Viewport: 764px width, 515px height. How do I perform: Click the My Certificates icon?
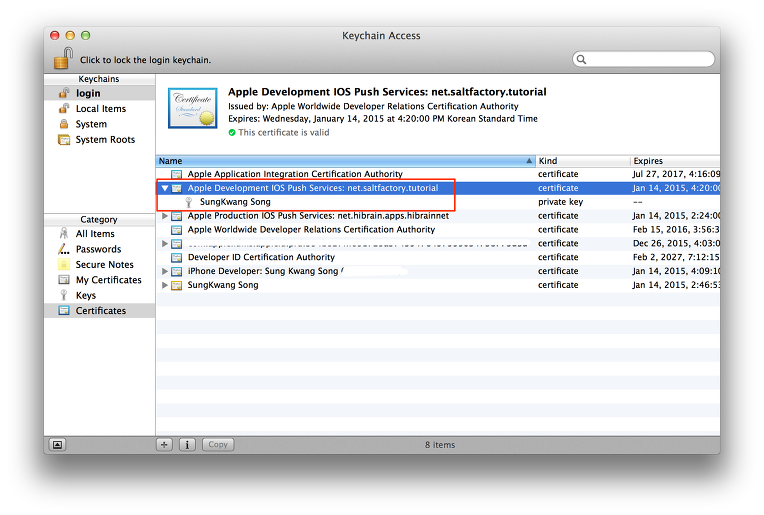(64, 280)
